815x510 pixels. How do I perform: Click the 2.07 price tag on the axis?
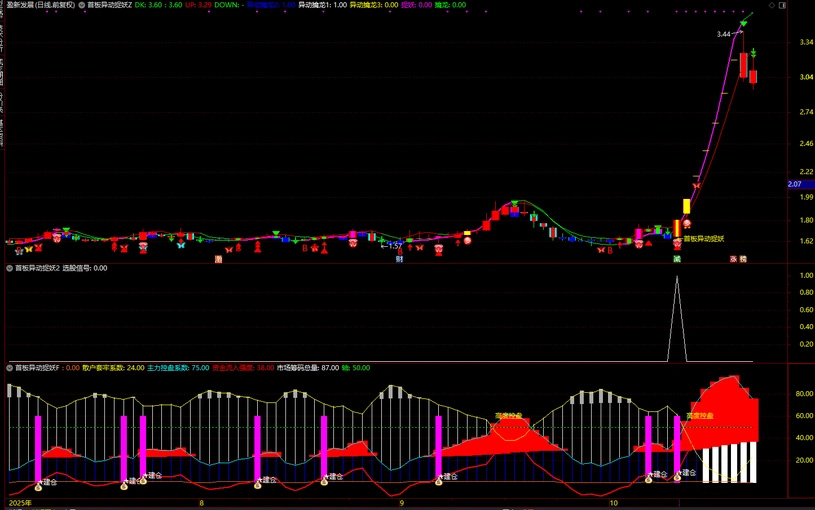click(x=795, y=184)
